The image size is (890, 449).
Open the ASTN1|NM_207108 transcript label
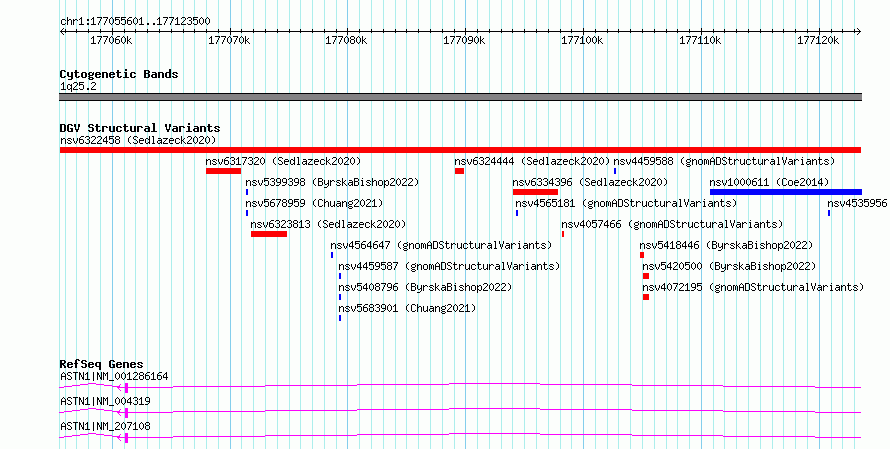tap(106, 426)
